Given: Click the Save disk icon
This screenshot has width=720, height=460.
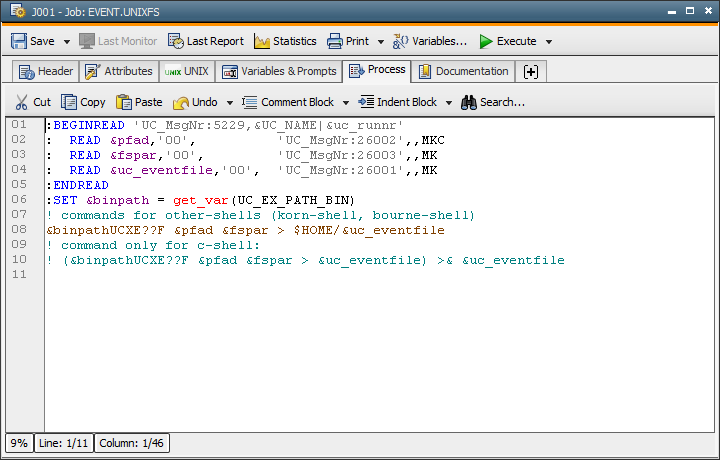Looking at the screenshot, I should tap(19, 41).
